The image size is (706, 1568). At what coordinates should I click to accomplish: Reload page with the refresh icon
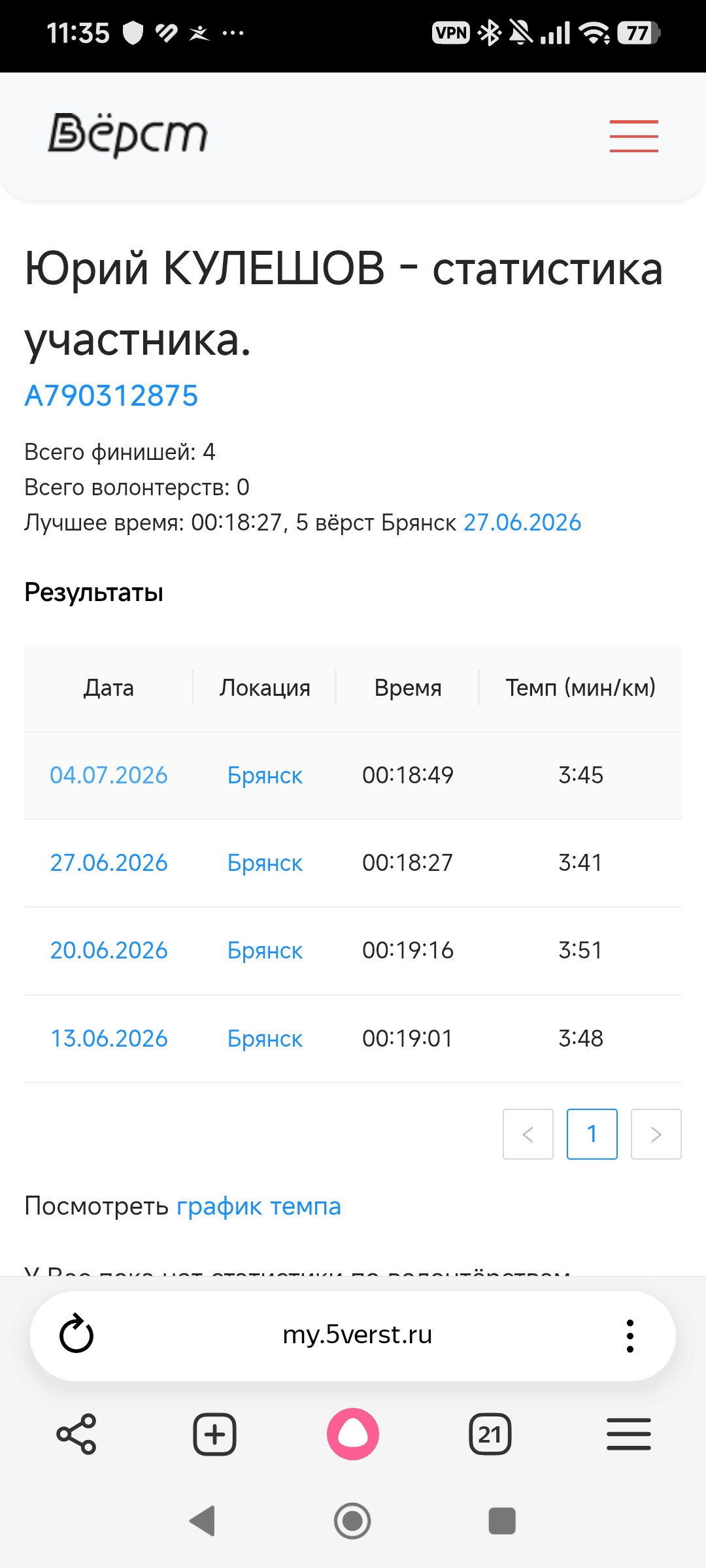76,1334
